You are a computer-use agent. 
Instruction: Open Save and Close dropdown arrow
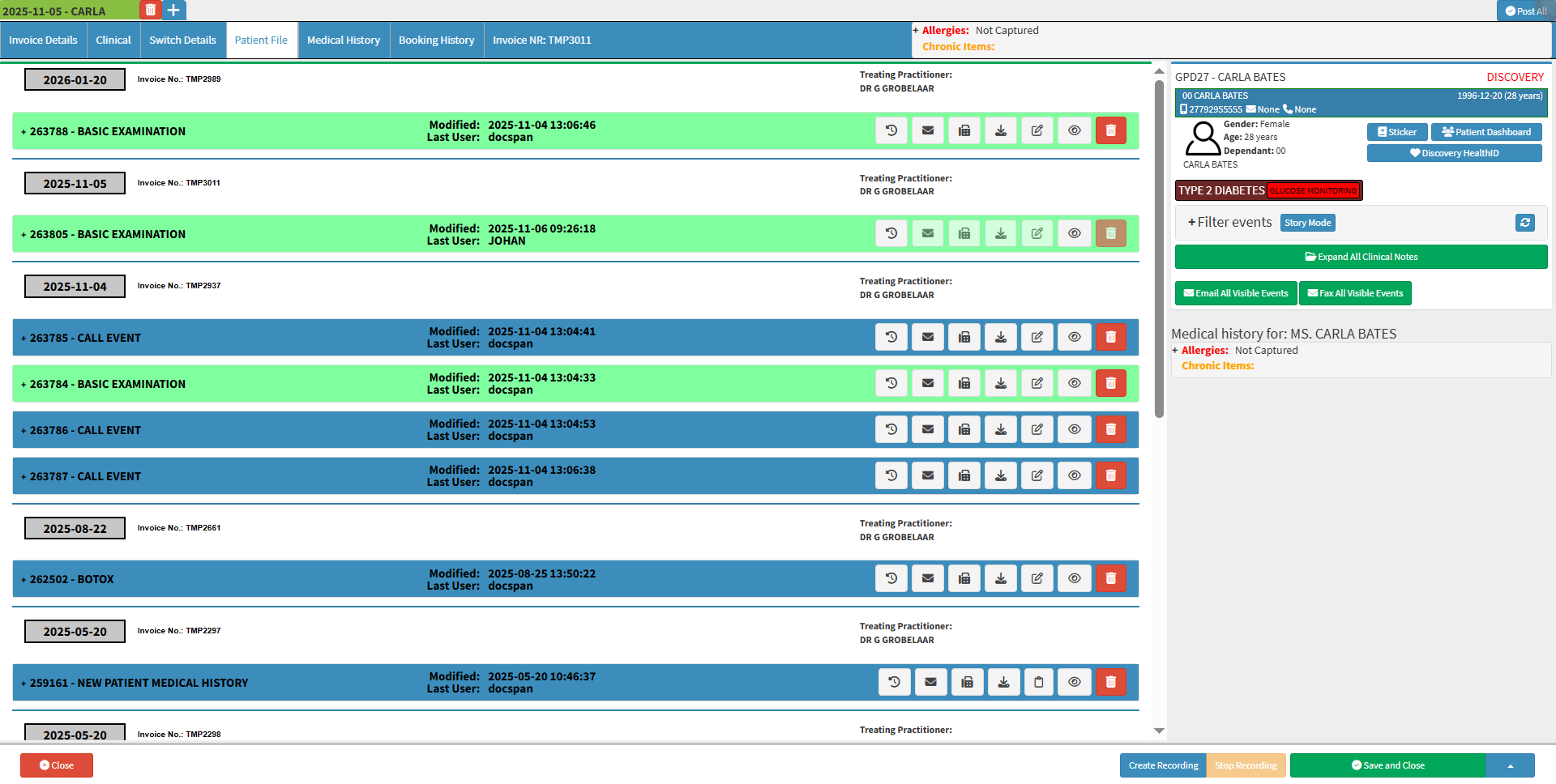pos(1510,765)
